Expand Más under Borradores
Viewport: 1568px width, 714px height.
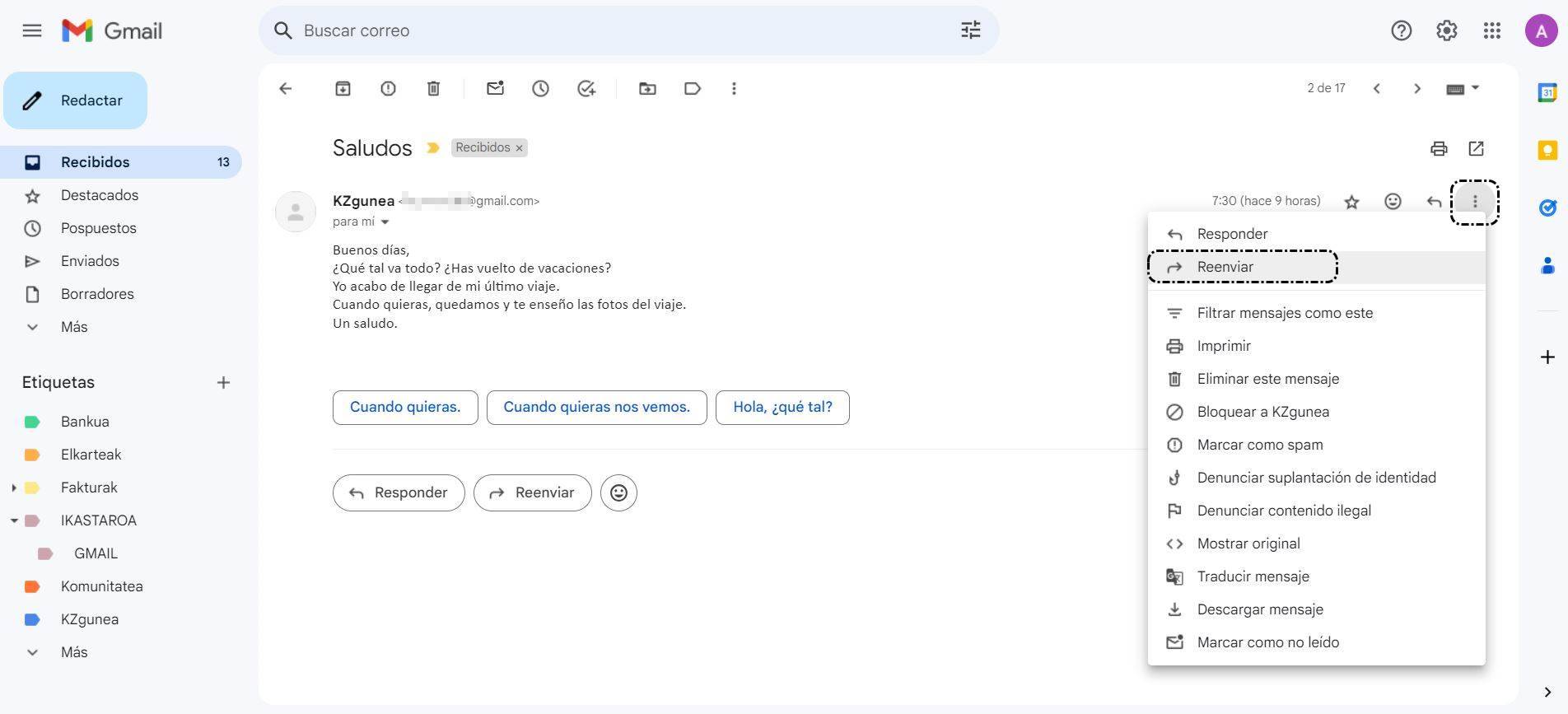[x=74, y=327]
